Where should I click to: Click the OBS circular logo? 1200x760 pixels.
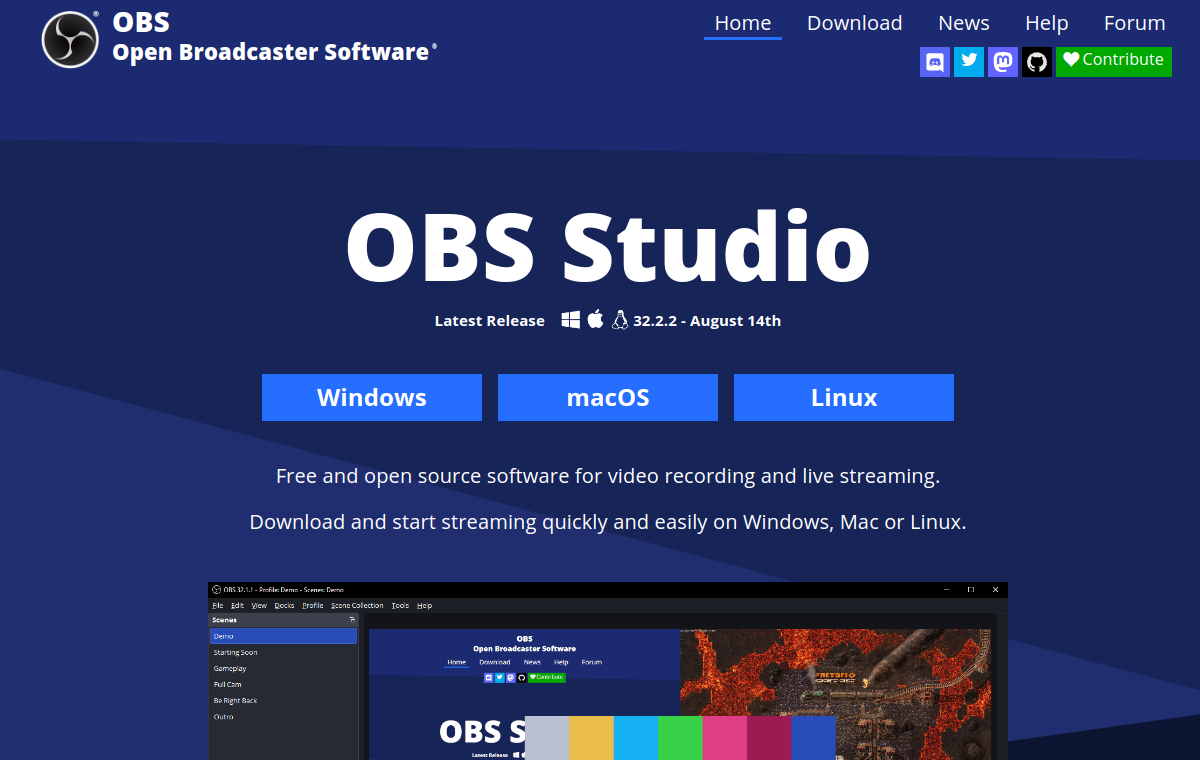click(x=70, y=39)
